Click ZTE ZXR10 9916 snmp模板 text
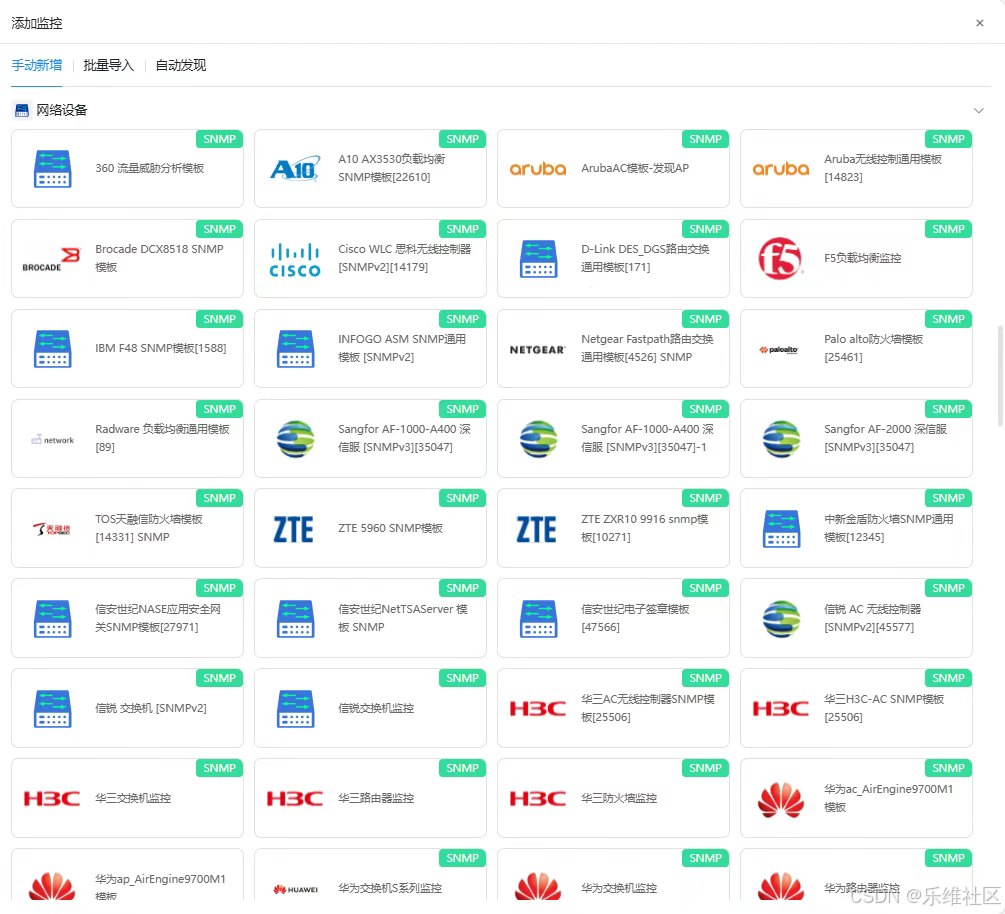 [645, 528]
